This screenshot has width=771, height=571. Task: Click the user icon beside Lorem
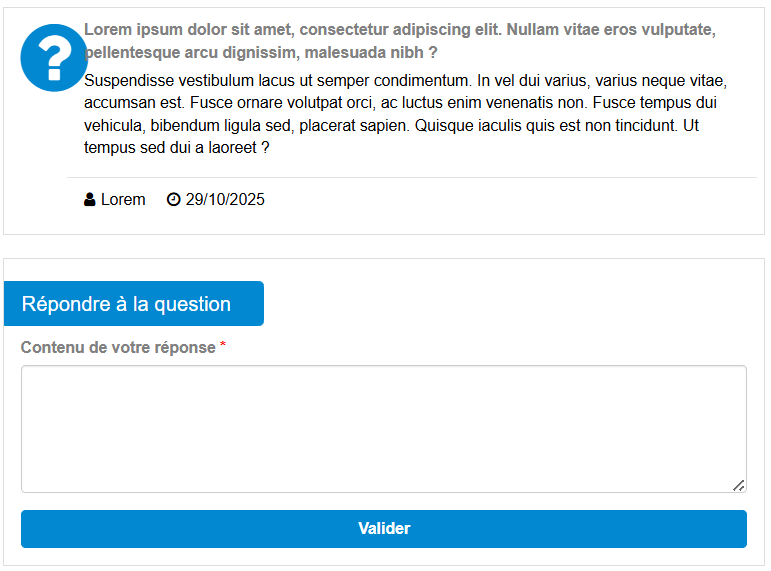(90, 200)
